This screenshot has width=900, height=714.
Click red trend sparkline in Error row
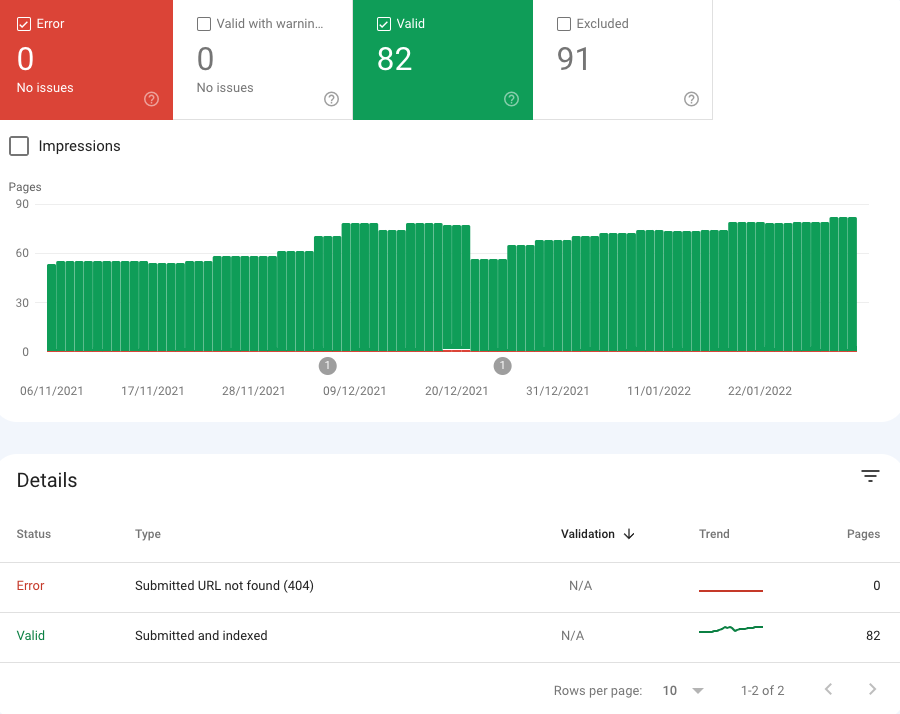[731, 590]
